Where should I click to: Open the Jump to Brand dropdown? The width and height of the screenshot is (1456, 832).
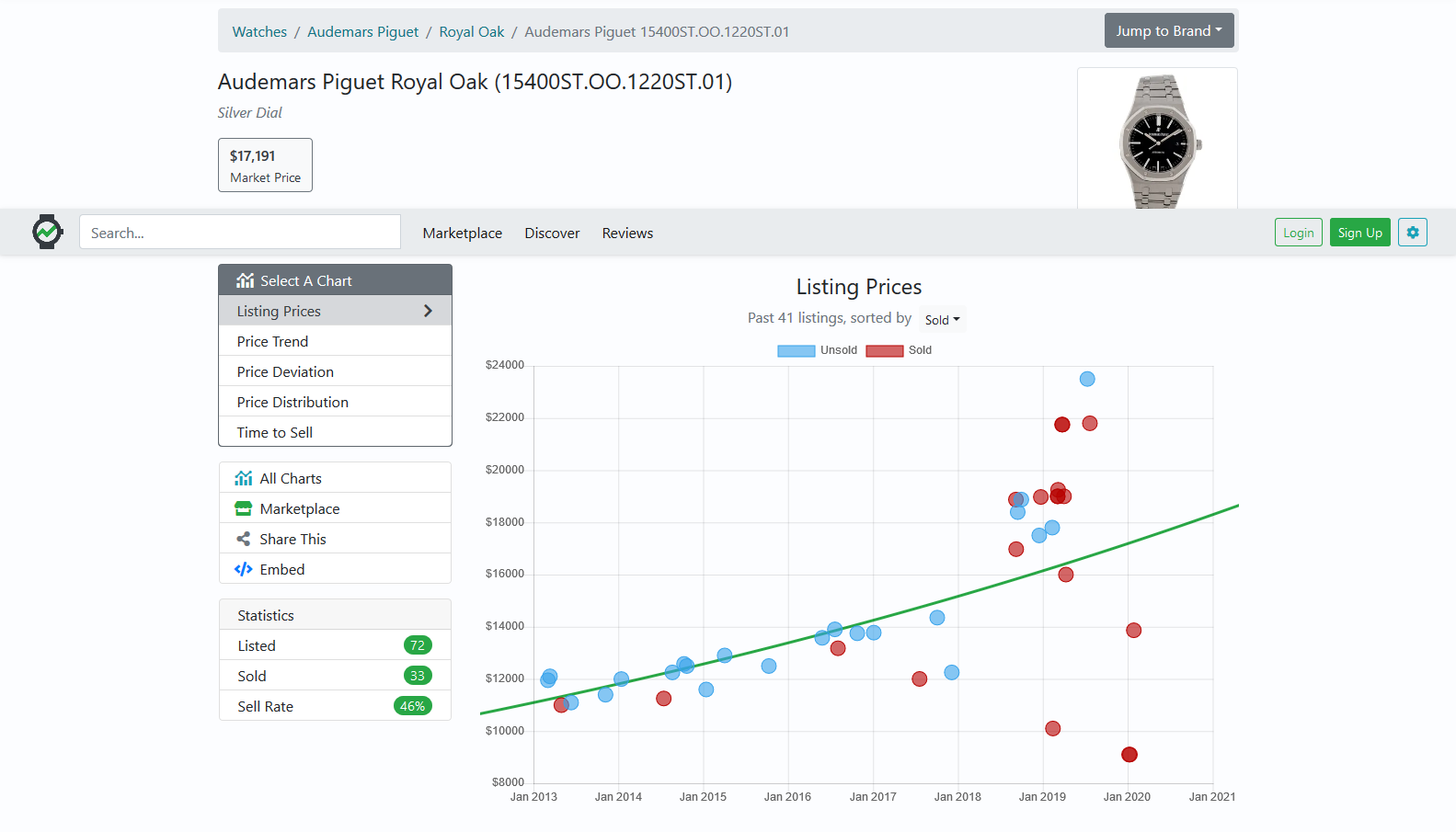click(1169, 31)
